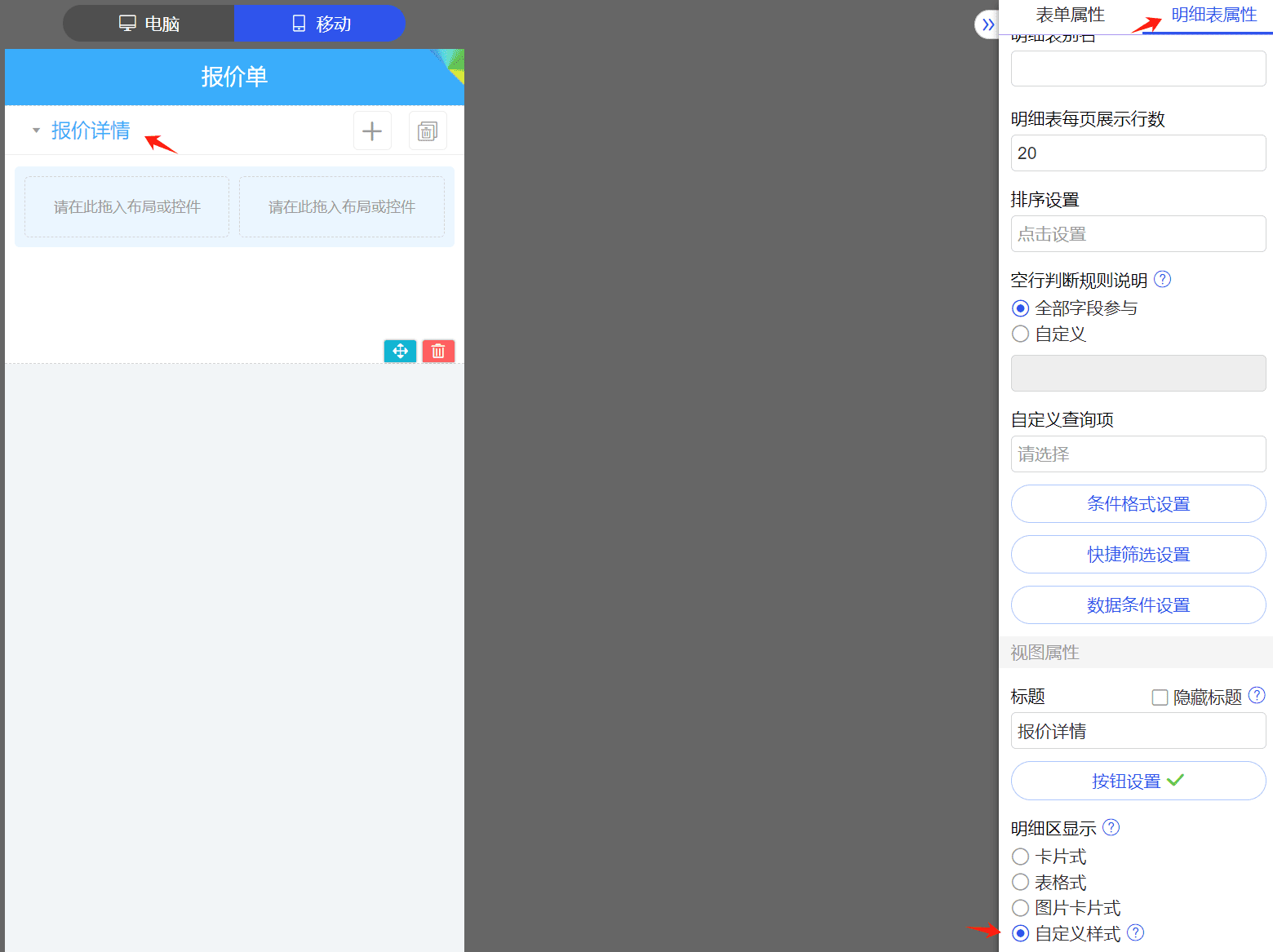Screen dimensions: 1273x952
Task: Edit 明细表每页展示行数 value 20
Action: pyautogui.click(x=1138, y=153)
